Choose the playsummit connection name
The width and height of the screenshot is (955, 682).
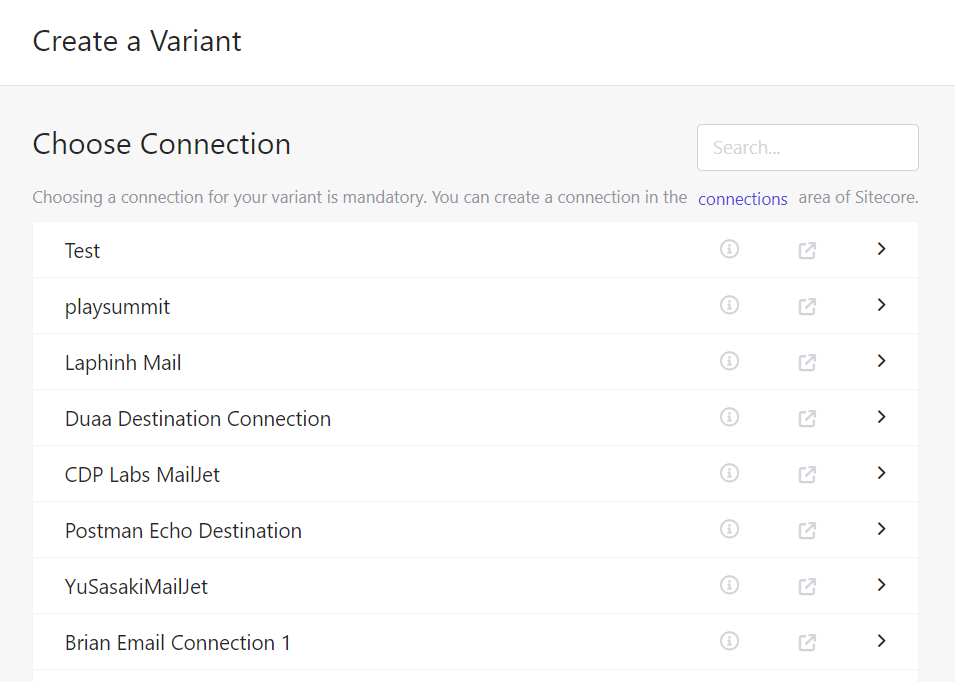pos(117,307)
